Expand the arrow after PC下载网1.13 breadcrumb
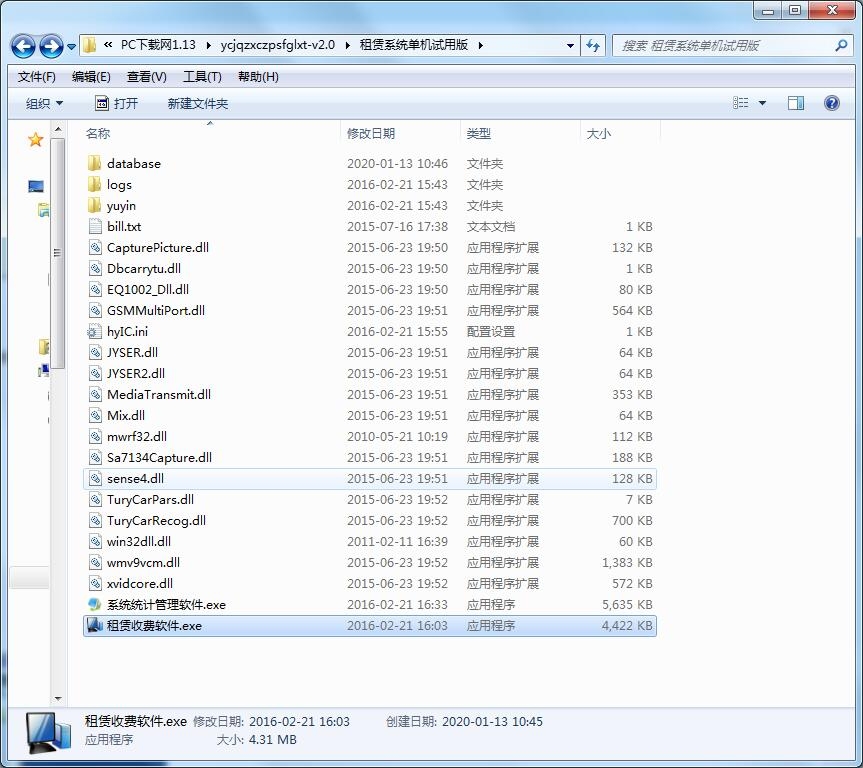Screen dimensions: 863x768 pyautogui.click(x=209, y=46)
